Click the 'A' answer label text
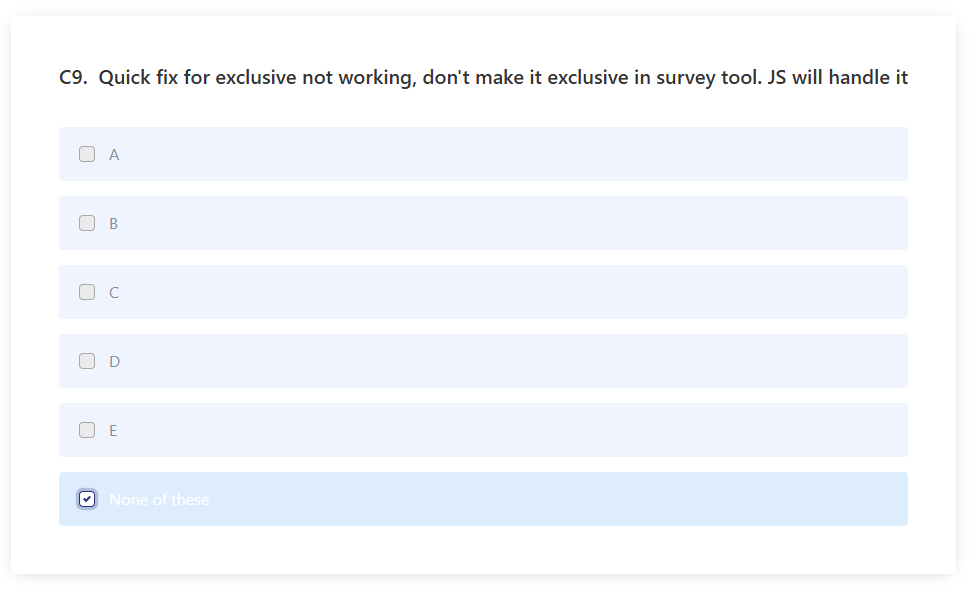This screenshot has width=971, height=593. tap(114, 155)
